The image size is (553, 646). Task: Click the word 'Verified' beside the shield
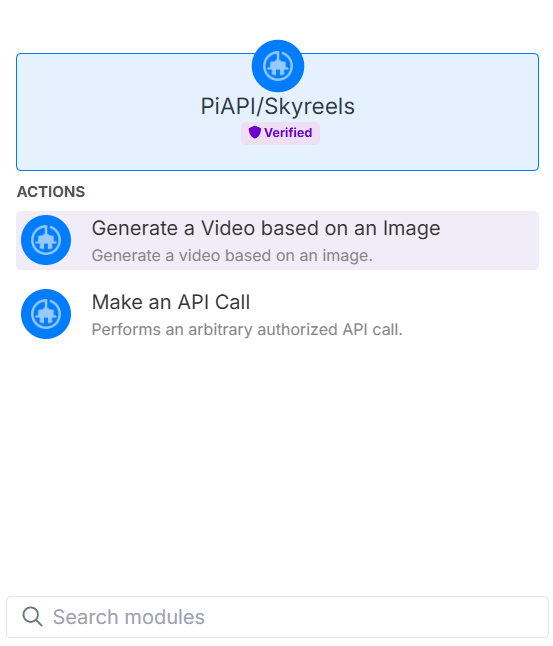[288, 133]
